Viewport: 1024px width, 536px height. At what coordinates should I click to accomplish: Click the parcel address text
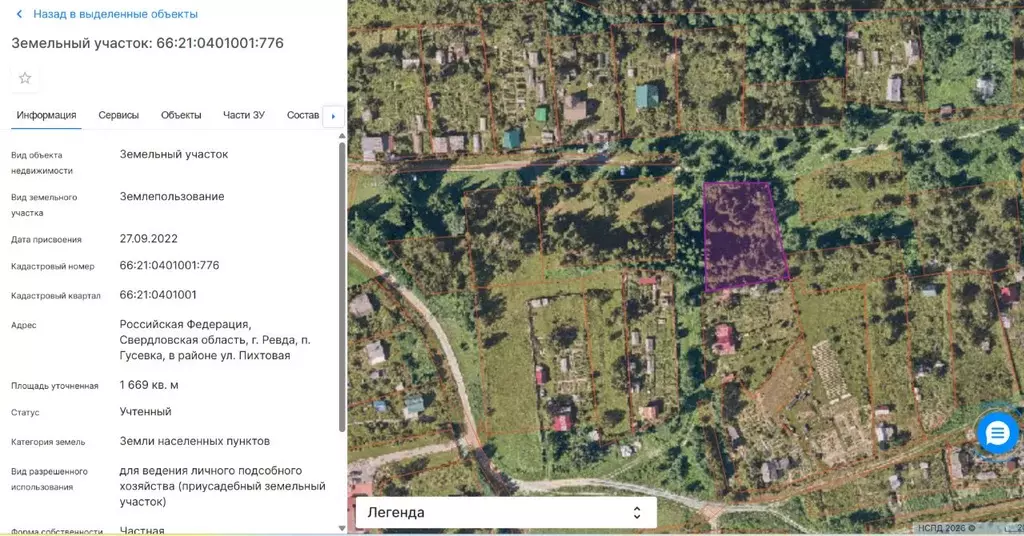(x=205, y=340)
